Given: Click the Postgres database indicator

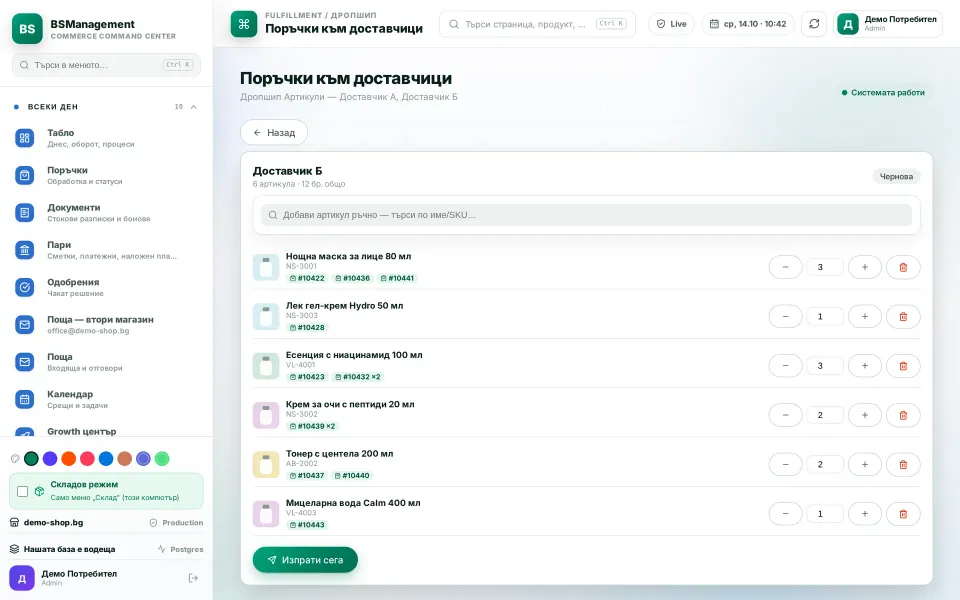Looking at the screenshot, I should [180, 549].
